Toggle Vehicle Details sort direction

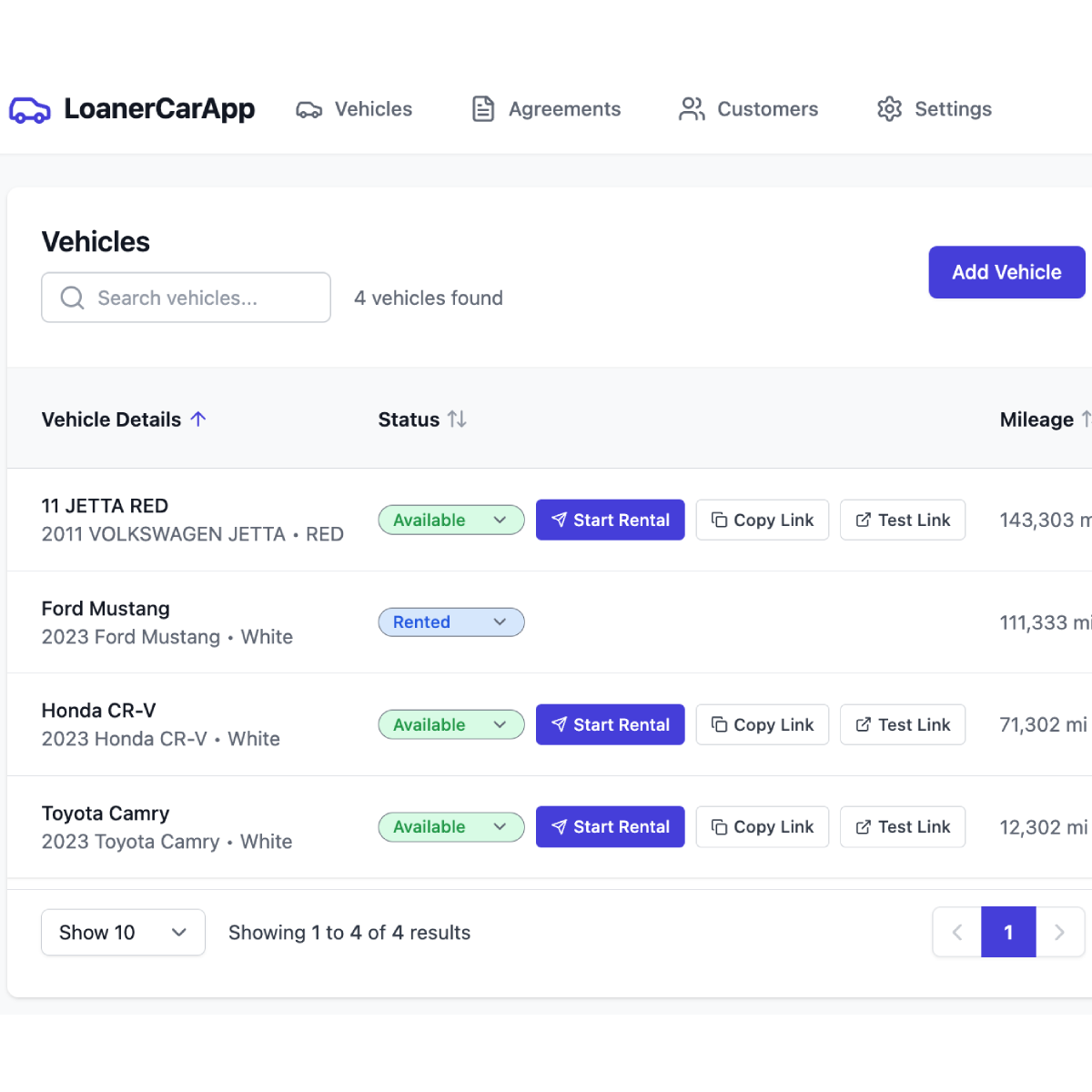[199, 420]
